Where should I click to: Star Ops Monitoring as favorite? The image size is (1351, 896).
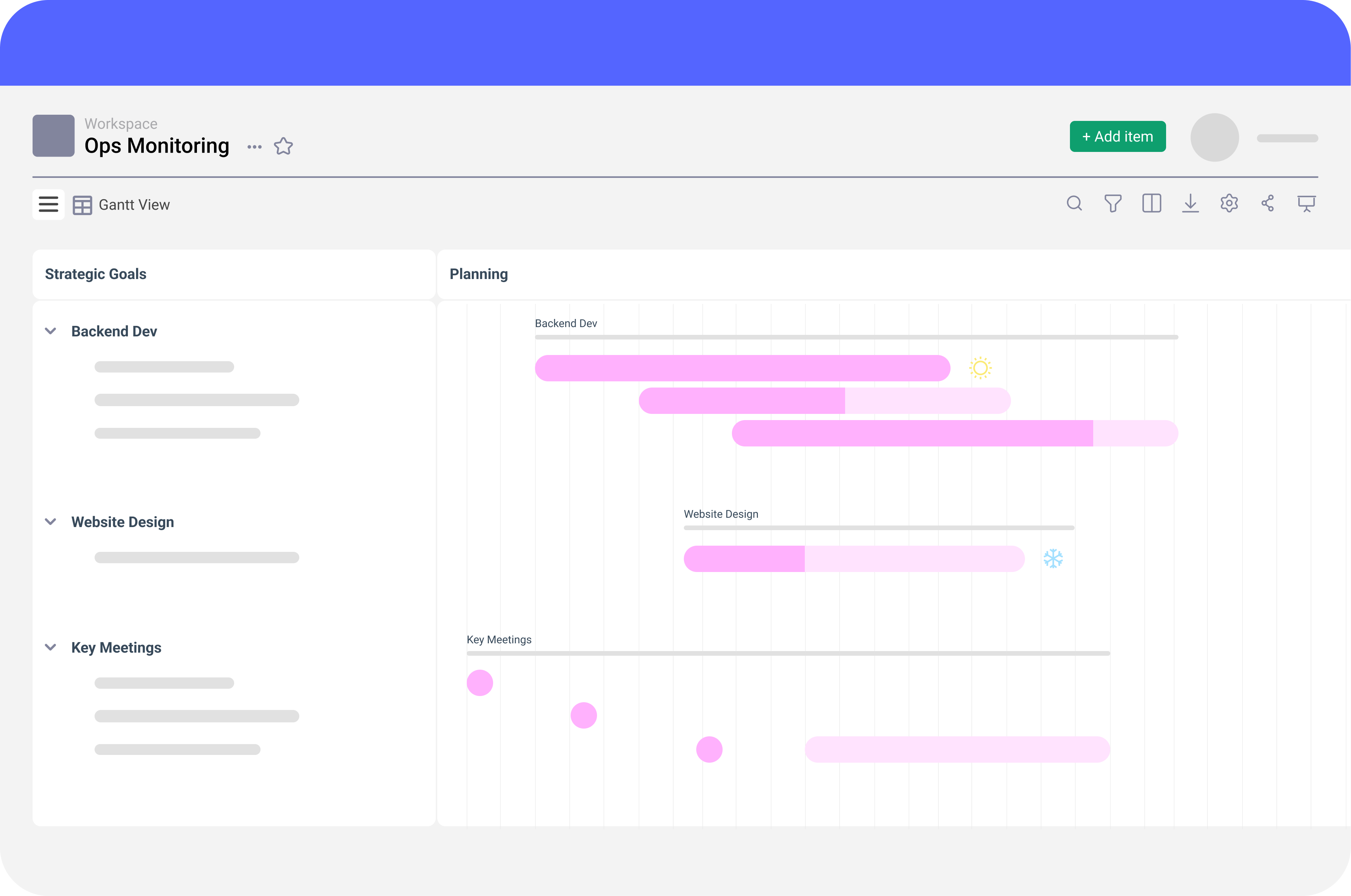283,146
